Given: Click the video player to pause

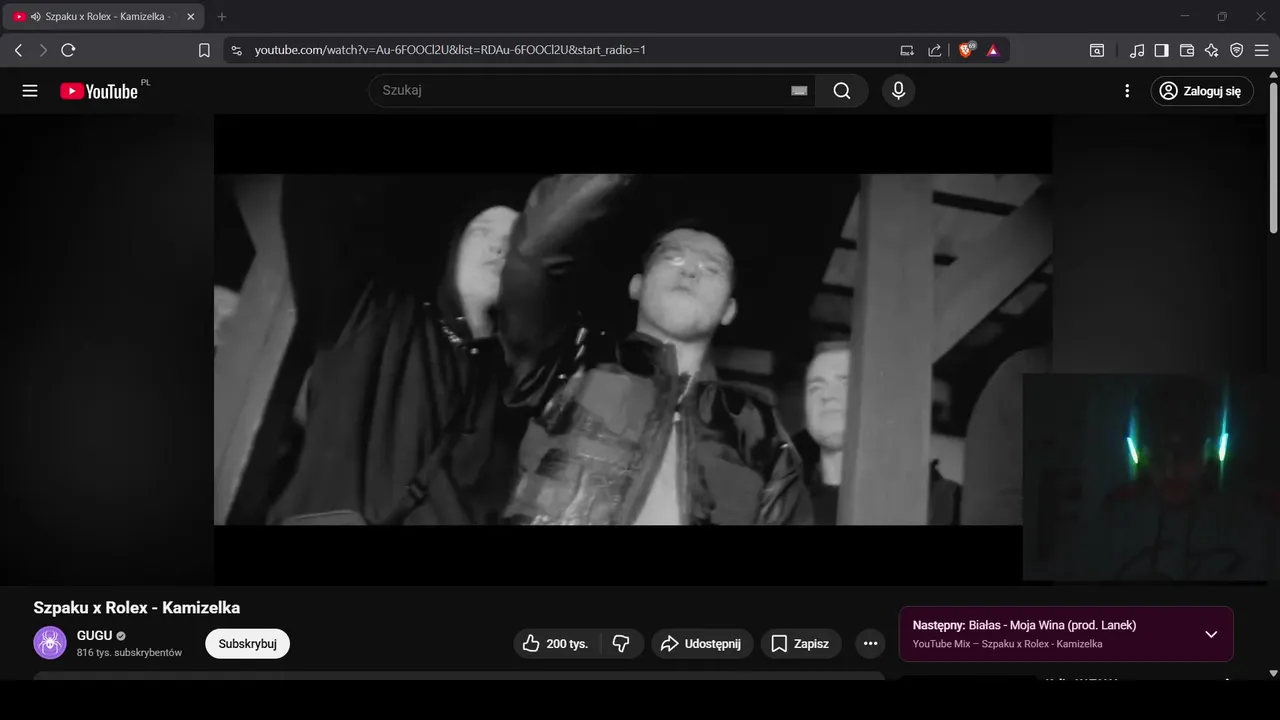Looking at the screenshot, I should [632, 349].
